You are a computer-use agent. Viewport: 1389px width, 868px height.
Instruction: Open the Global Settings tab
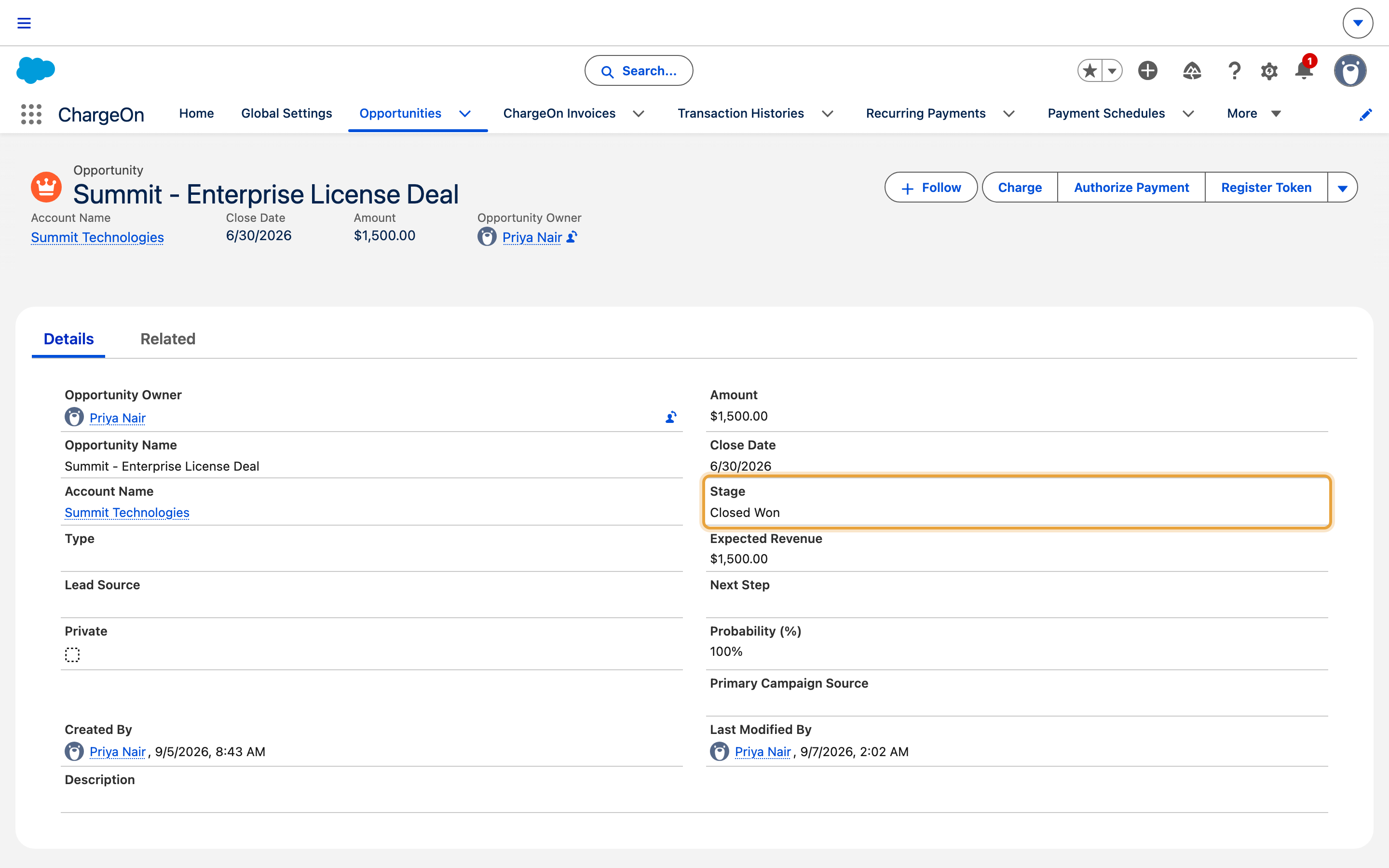(x=286, y=114)
